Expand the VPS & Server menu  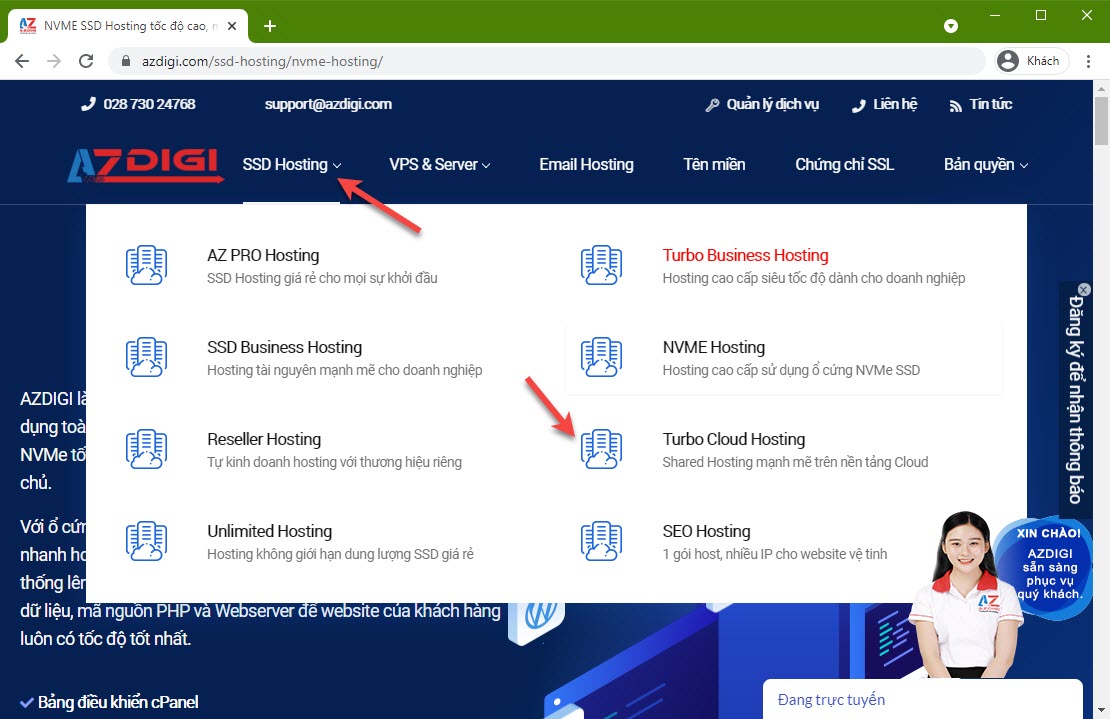440,165
